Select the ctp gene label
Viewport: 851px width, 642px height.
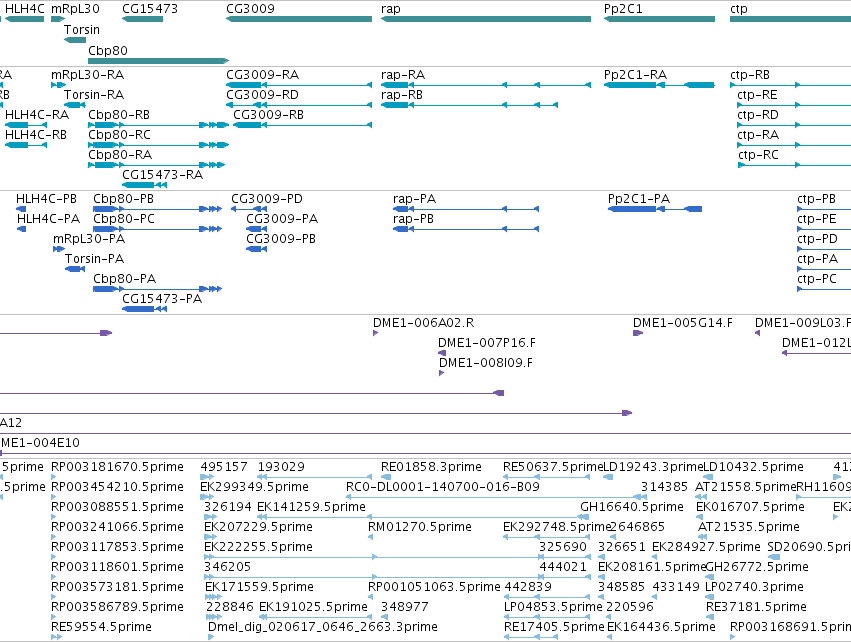click(739, 9)
